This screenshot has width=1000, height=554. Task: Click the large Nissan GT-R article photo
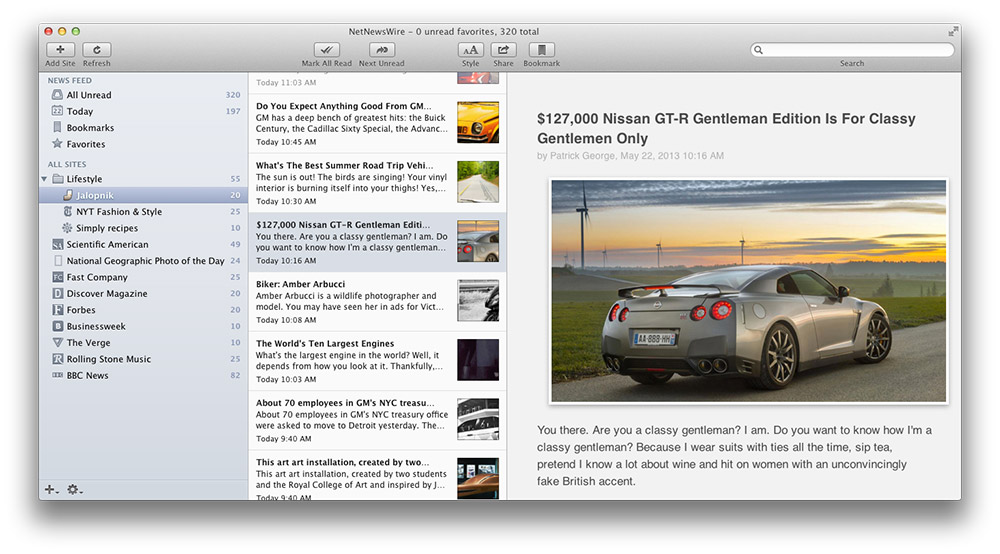click(749, 291)
